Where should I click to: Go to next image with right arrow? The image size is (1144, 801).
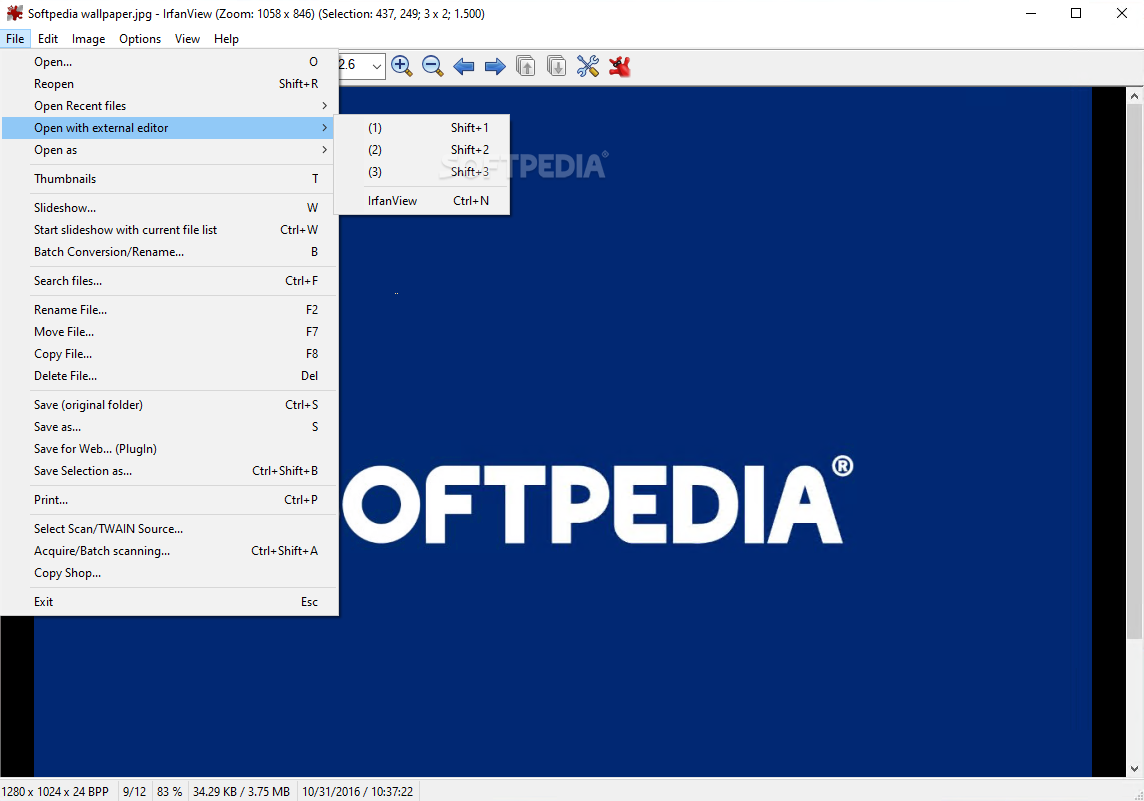tap(495, 66)
